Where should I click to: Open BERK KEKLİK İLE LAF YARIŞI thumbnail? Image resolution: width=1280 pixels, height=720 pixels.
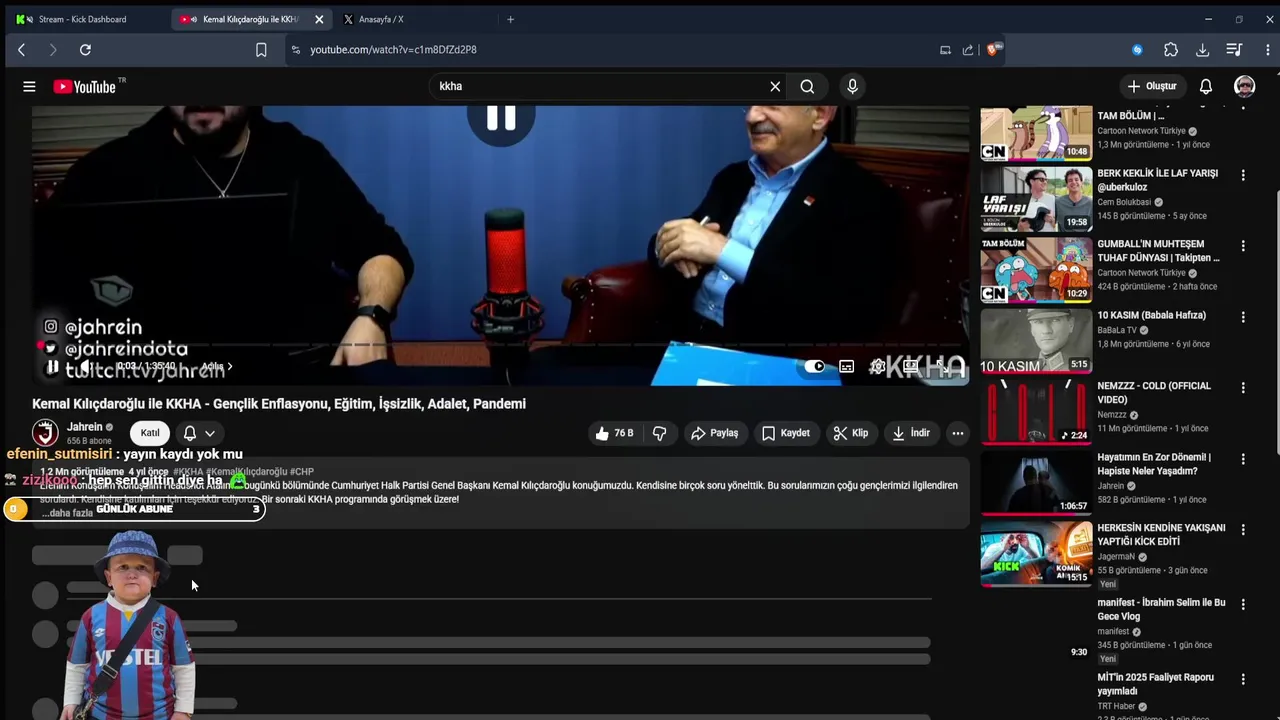[x=1036, y=198]
